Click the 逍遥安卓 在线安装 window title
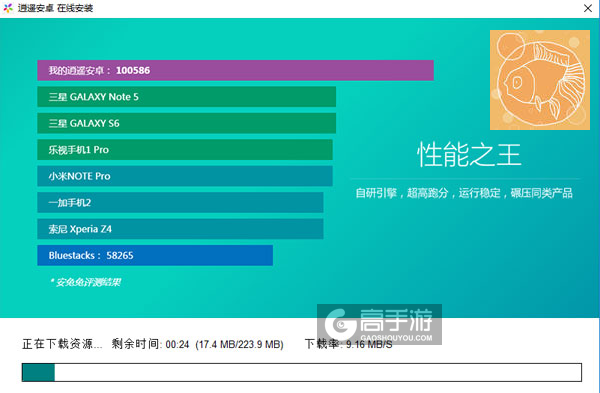The width and height of the screenshot is (600, 393). [x=55, y=8]
